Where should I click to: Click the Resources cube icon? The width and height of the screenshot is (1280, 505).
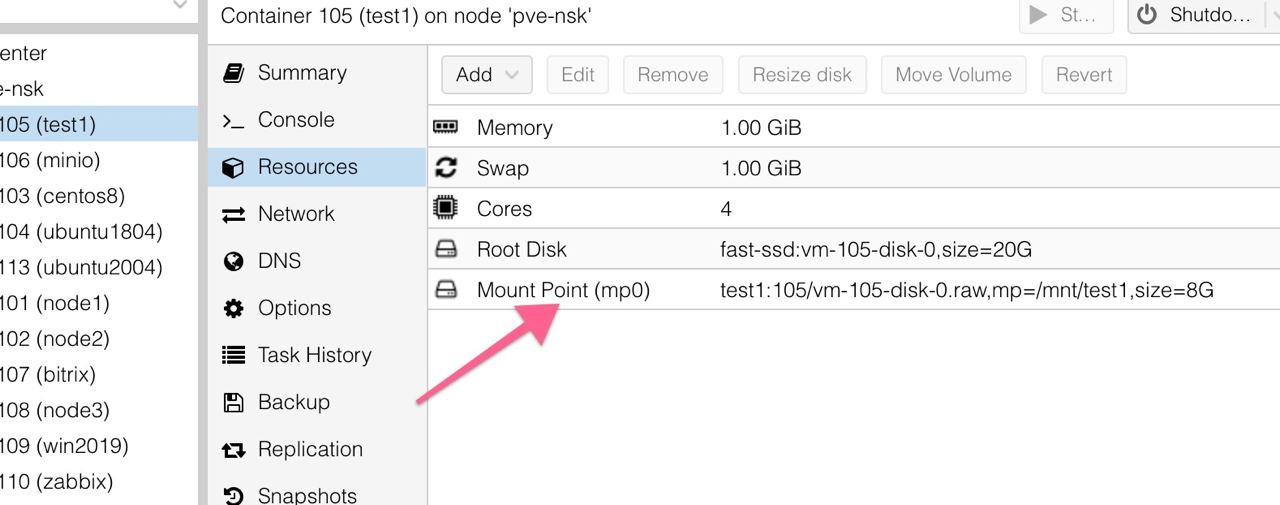(x=233, y=167)
